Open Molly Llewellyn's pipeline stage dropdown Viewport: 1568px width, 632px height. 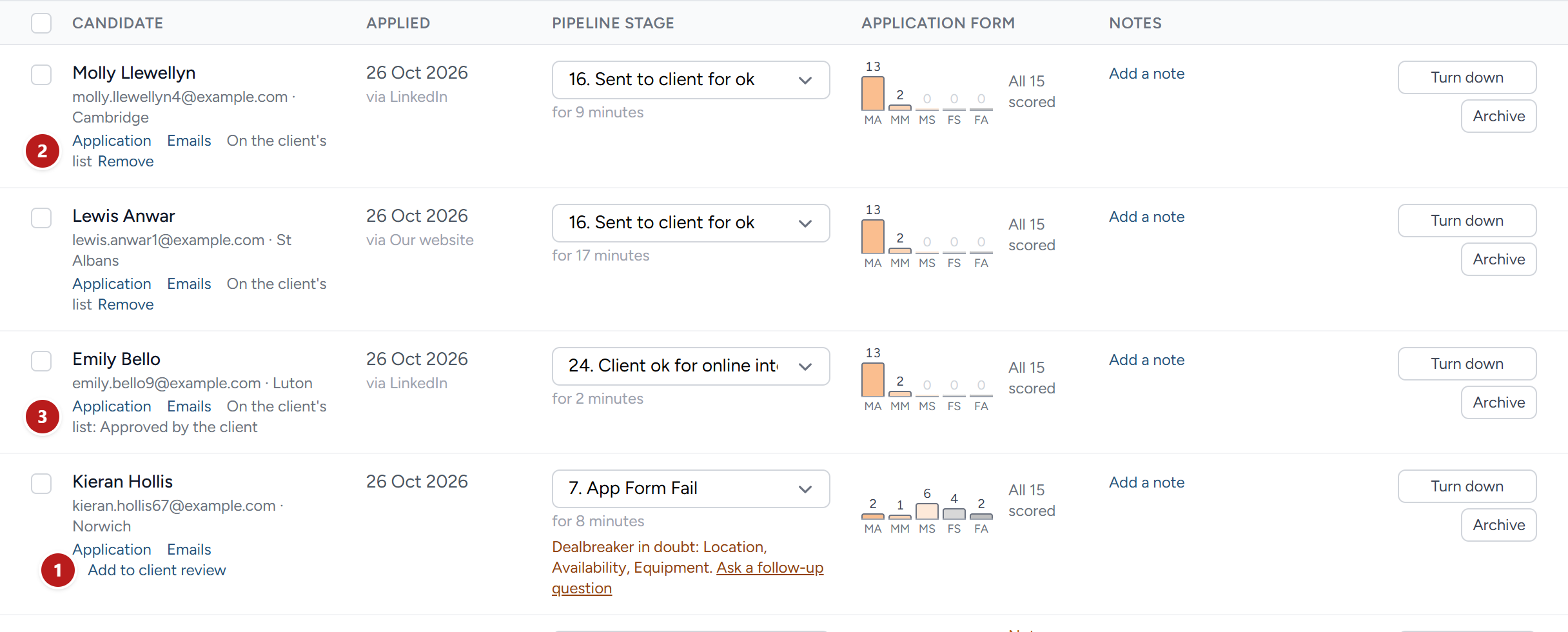(691, 80)
